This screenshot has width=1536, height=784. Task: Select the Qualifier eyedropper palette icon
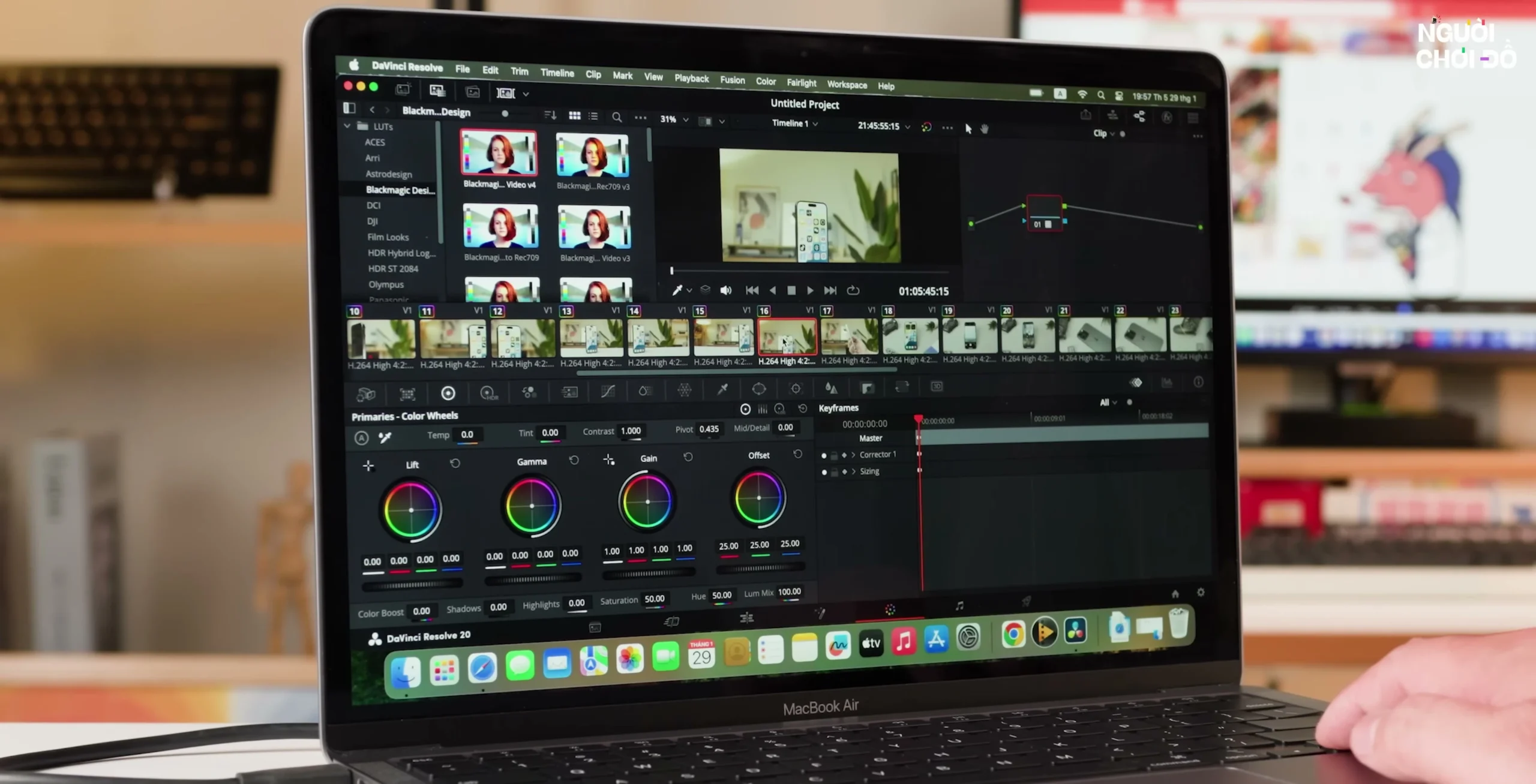pos(722,390)
